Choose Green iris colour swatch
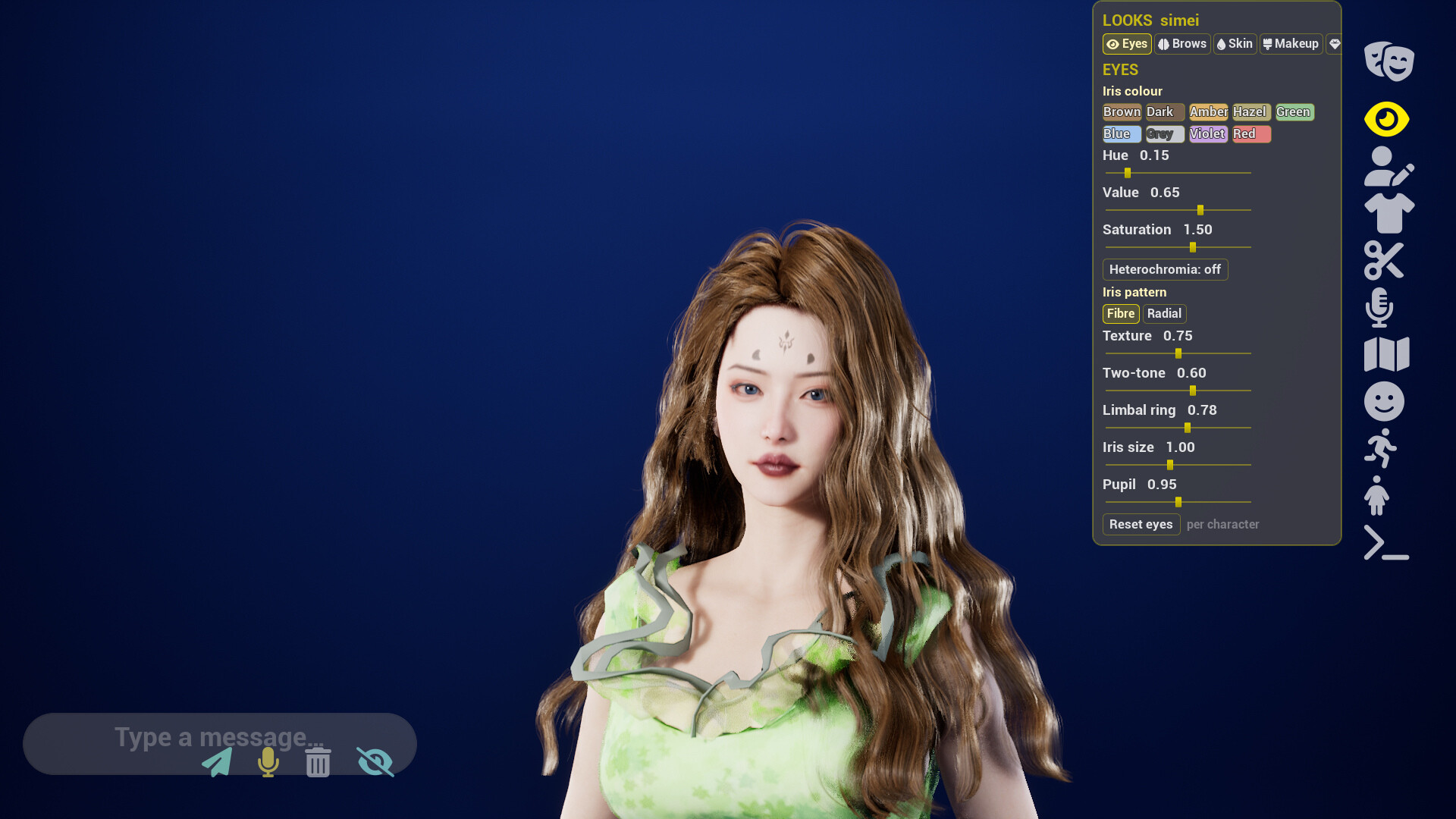The image size is (1456, 819). click(x=1294, y=112)
